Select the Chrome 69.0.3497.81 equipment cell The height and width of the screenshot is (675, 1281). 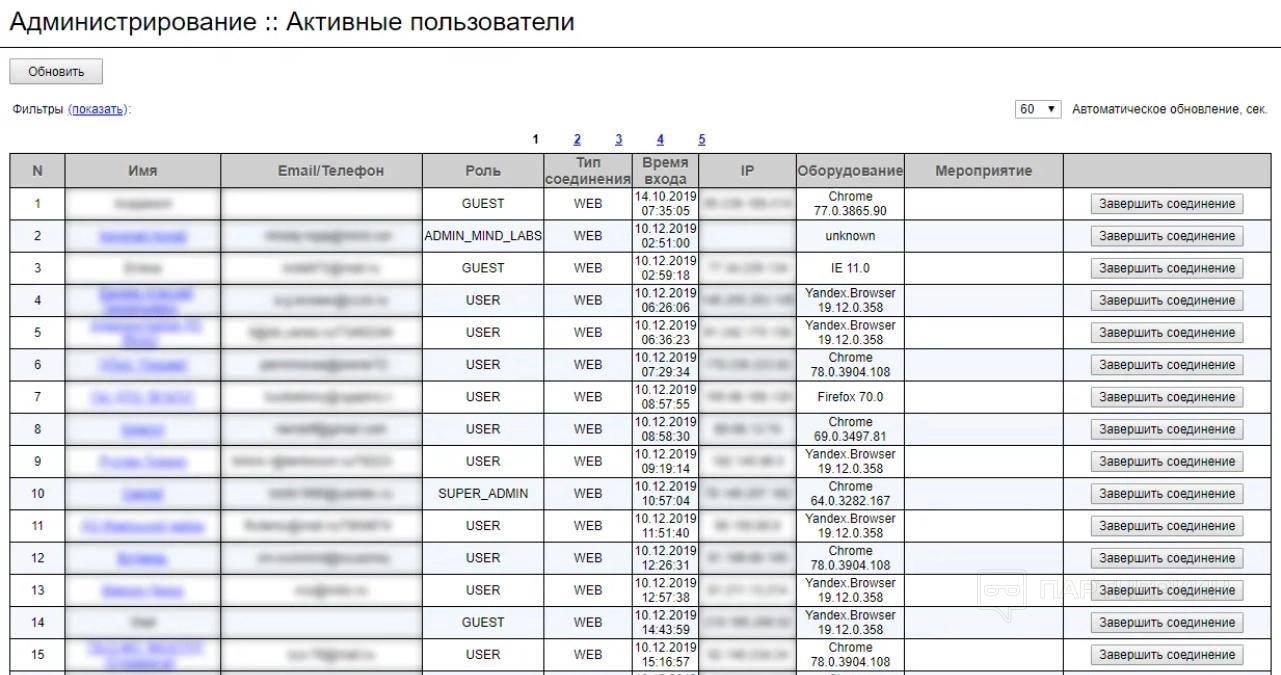pos(850,429)
